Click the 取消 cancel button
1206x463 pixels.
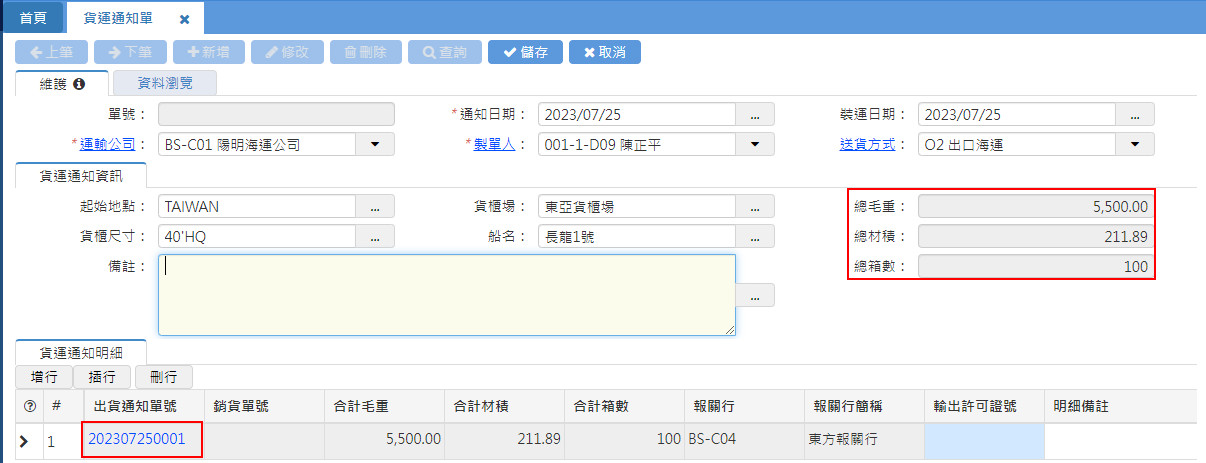click(x=604, y=52)
